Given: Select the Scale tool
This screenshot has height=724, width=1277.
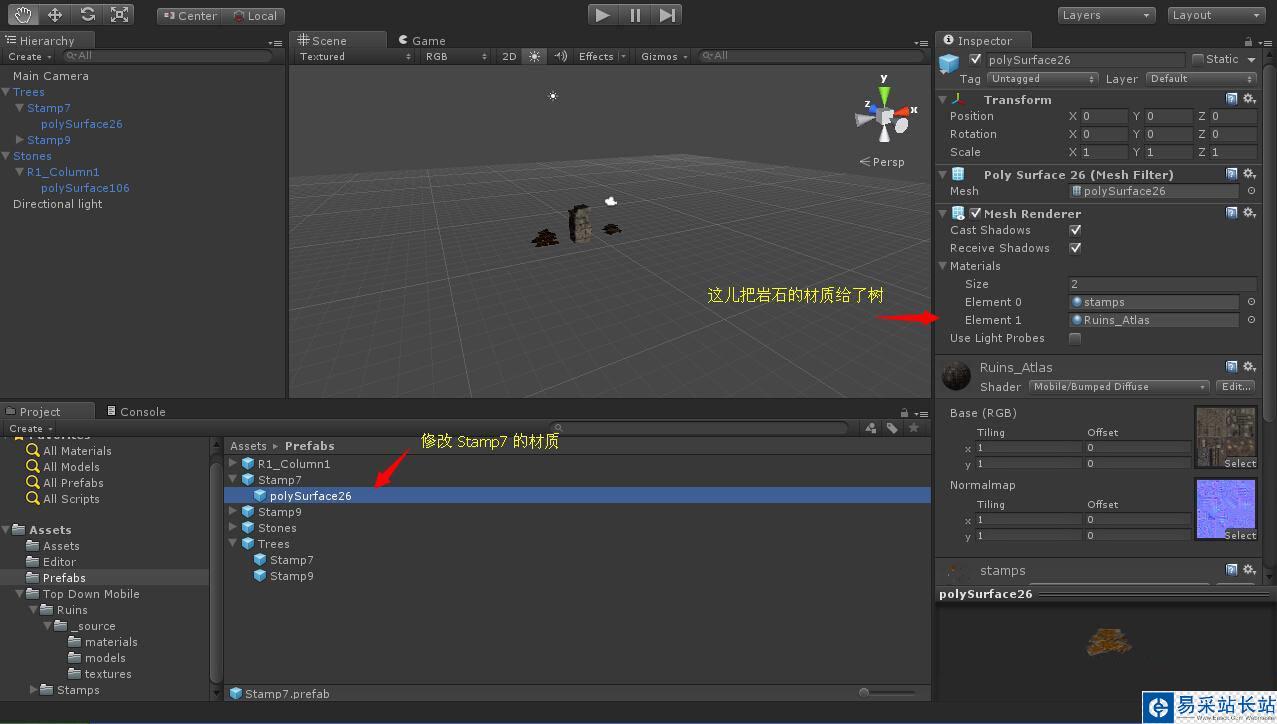Looking at the screenshot, I should pyautogui.click(x=120, y=15).
